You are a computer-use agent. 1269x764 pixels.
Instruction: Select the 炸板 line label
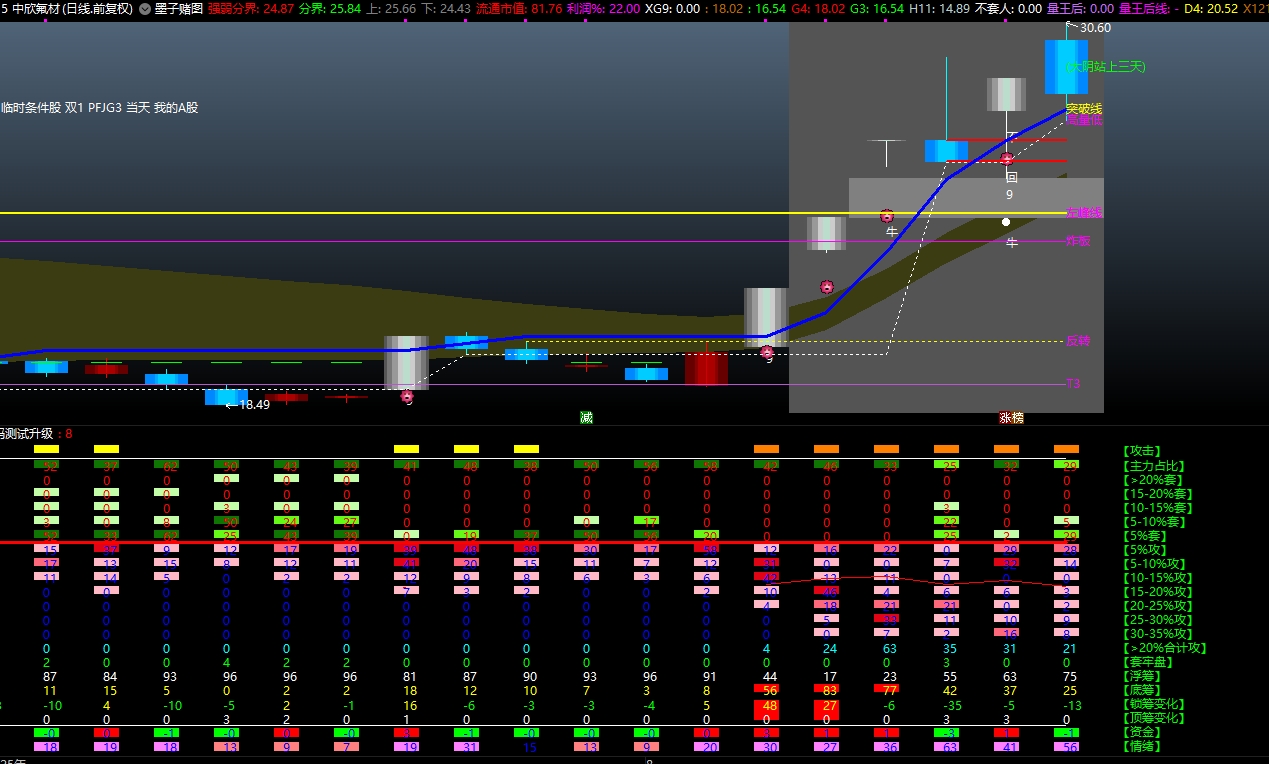click(1078, 241)
